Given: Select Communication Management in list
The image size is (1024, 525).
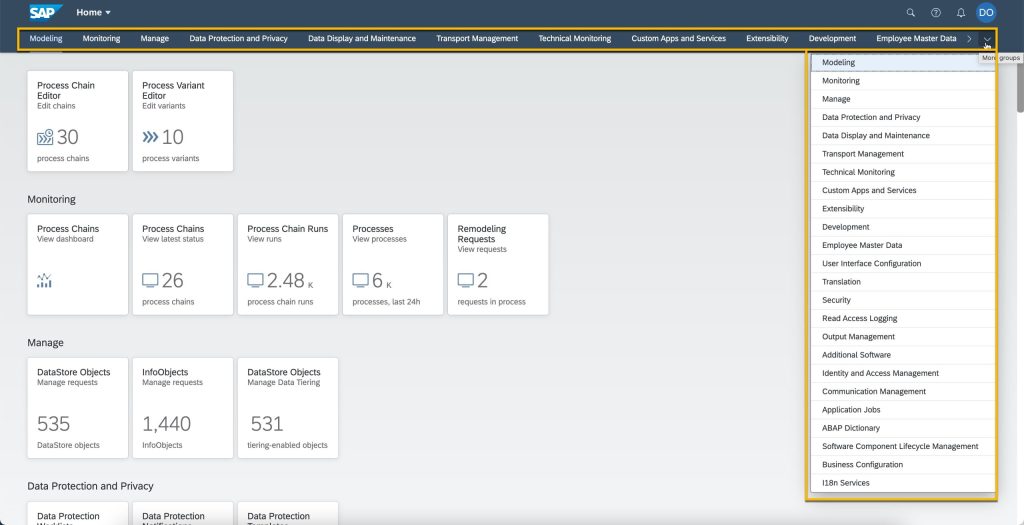Looking at the screenshot, I should pyautogui.click(x=903, y=392).
